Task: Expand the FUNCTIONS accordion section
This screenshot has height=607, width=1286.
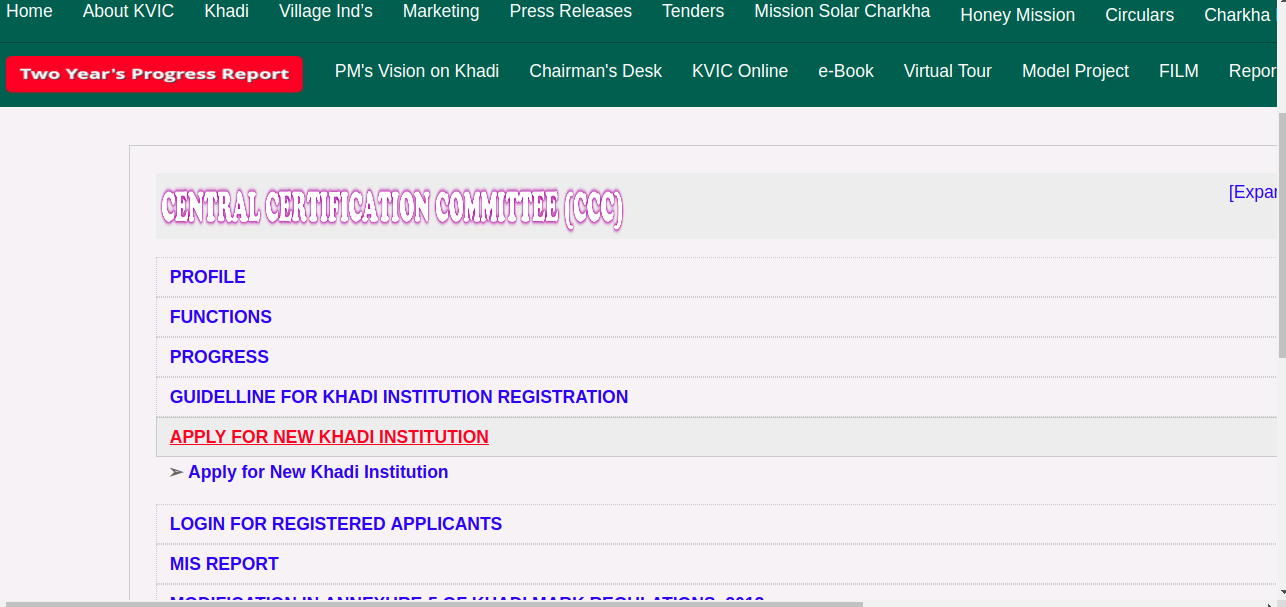Action: (221, 317)
